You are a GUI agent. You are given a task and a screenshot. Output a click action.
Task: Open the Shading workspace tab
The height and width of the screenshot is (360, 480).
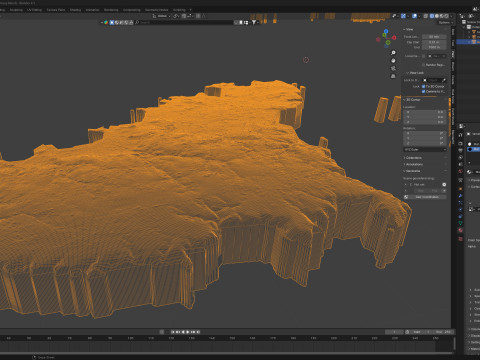75,10
